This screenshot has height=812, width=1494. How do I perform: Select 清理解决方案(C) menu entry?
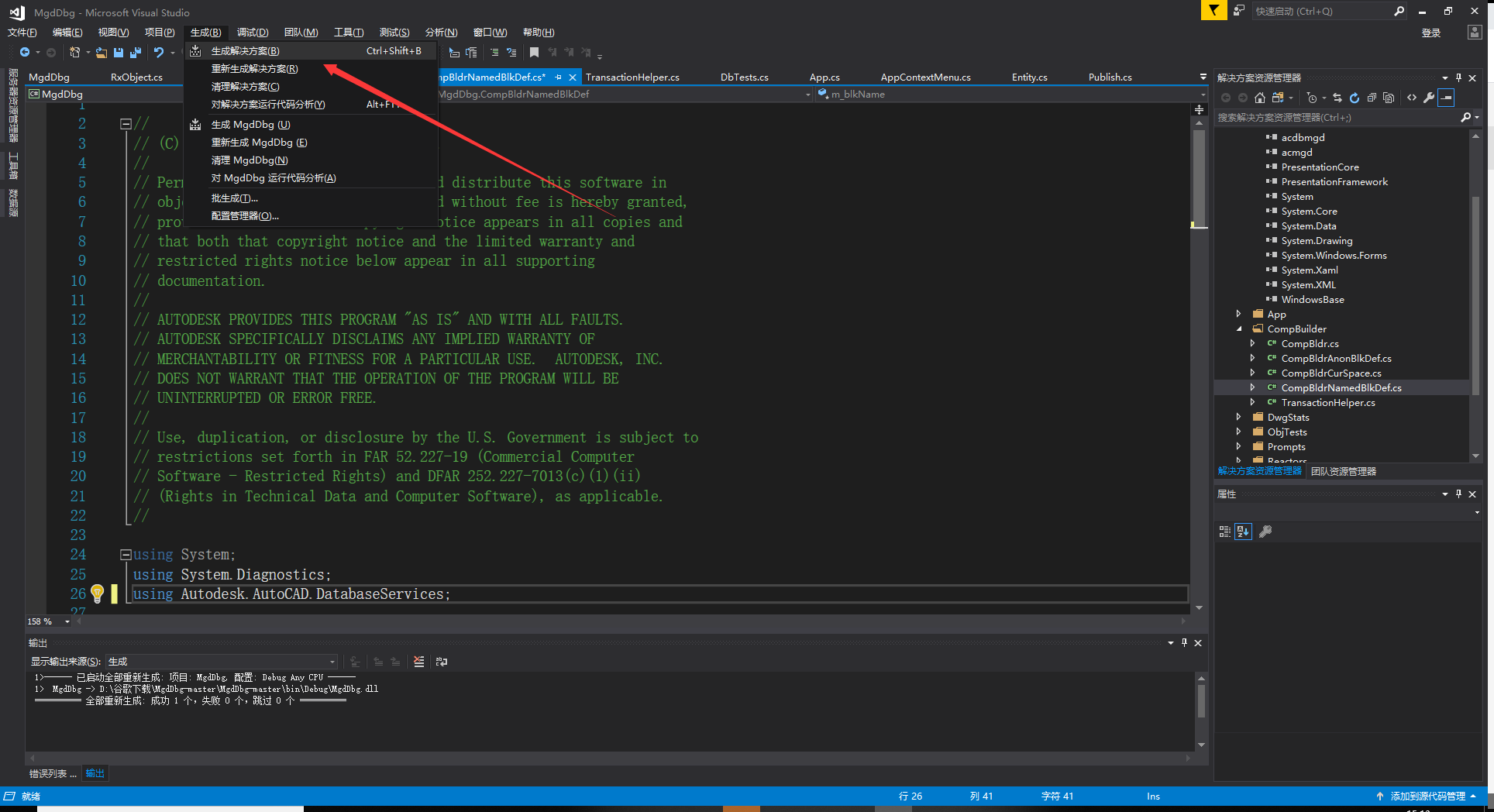[246, 87]
